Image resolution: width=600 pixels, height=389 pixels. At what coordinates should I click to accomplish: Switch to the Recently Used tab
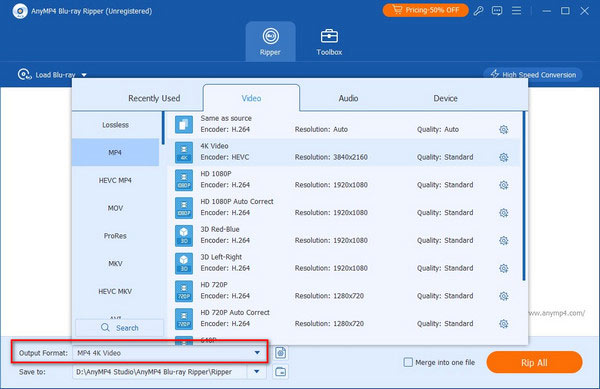tap(154, 98)
